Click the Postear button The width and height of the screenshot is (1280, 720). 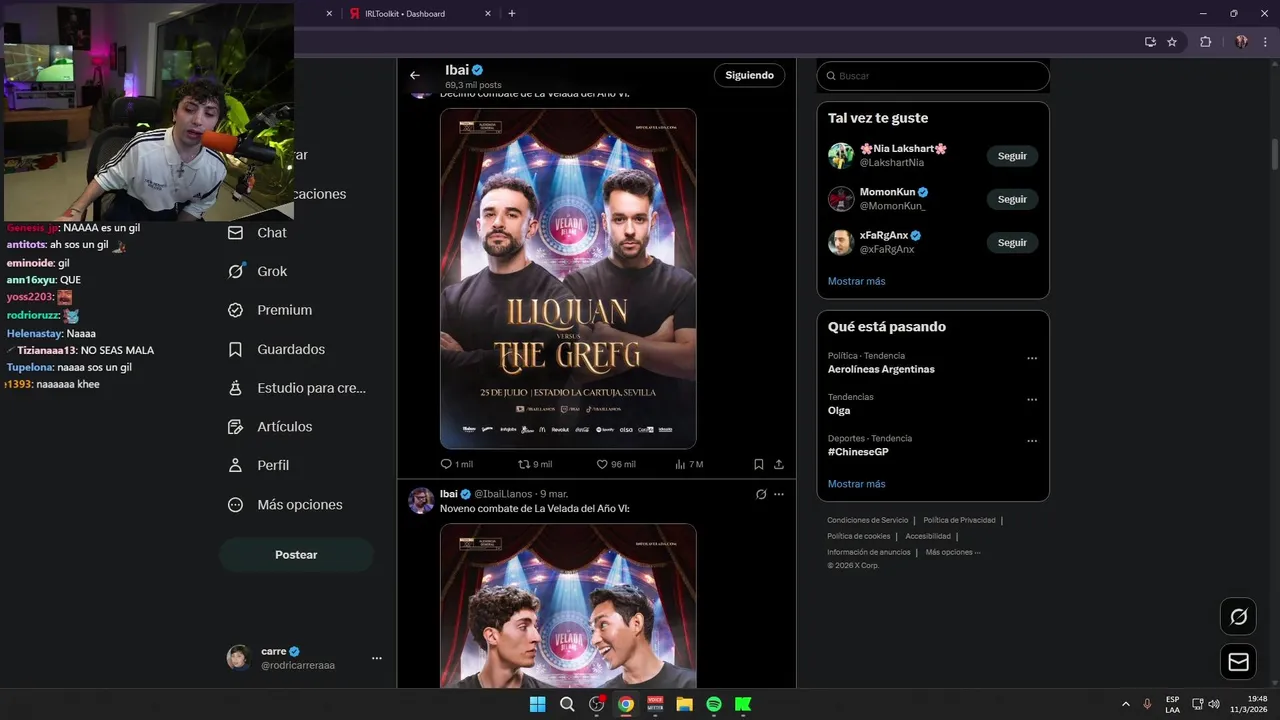tap(296, 555)
